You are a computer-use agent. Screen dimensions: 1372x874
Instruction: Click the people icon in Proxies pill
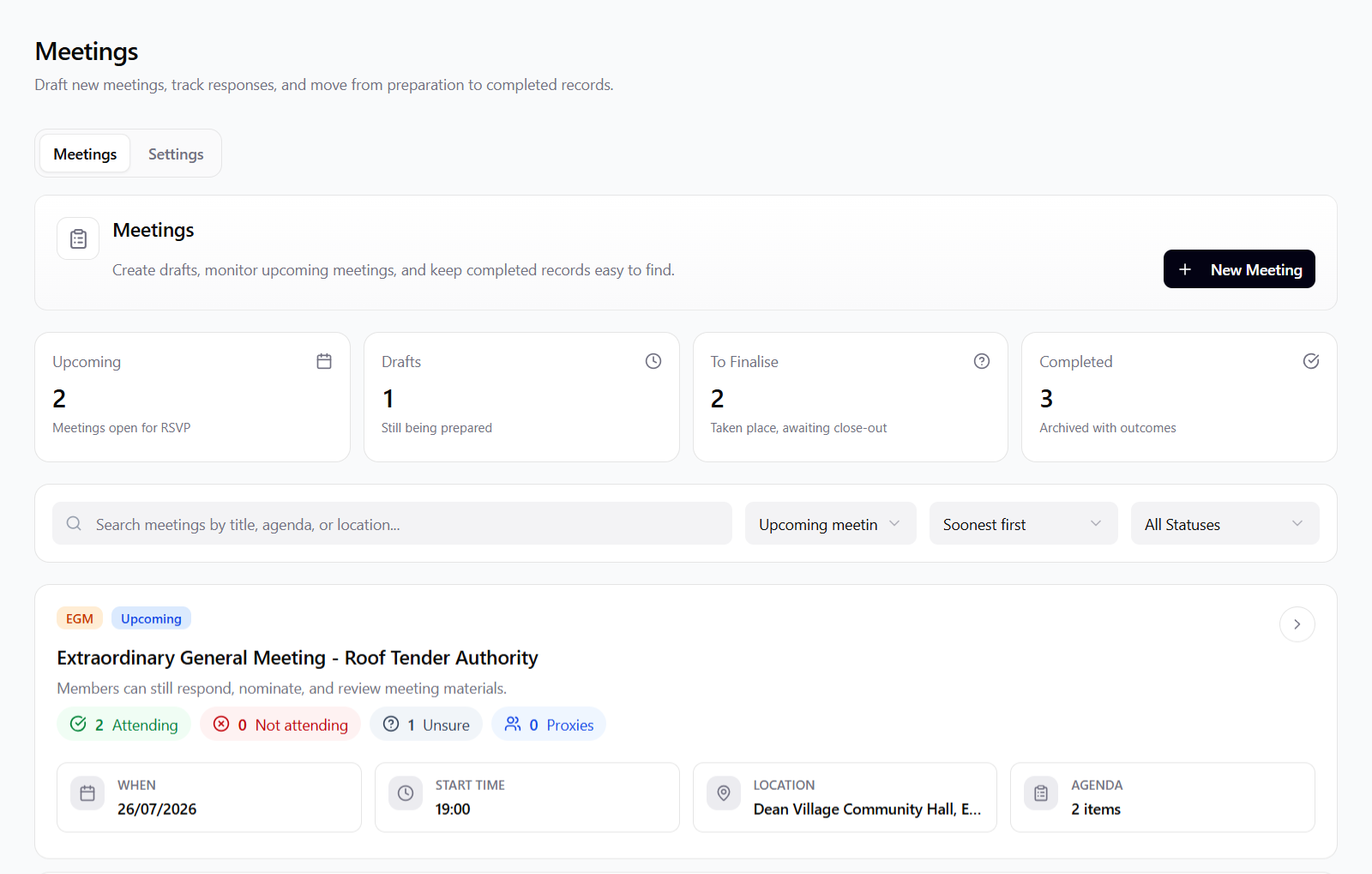pos(513,724)
